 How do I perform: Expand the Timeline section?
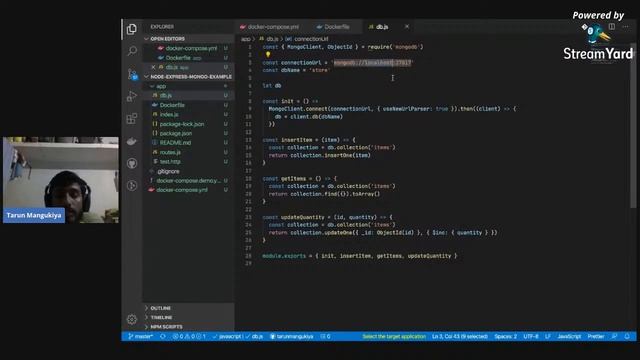pos(161,318)
